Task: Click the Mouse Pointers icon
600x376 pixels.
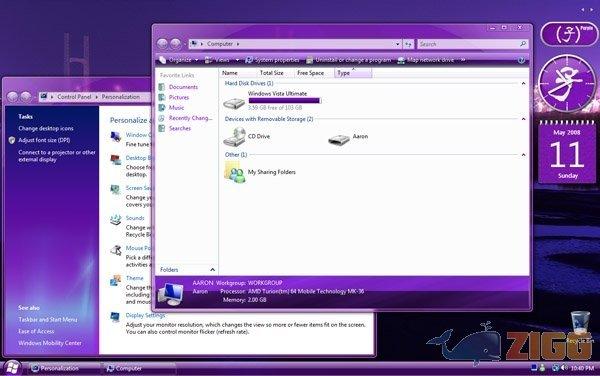Action: 115,250
